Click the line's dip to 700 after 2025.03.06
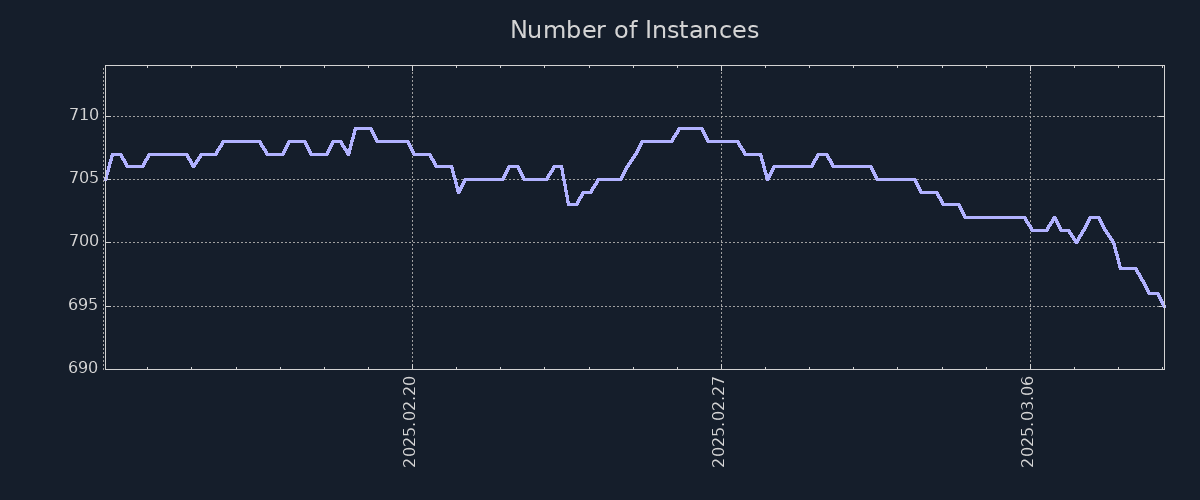Screen dimensions: 1200x500 pyautogui.click(x=1076, y=242)
